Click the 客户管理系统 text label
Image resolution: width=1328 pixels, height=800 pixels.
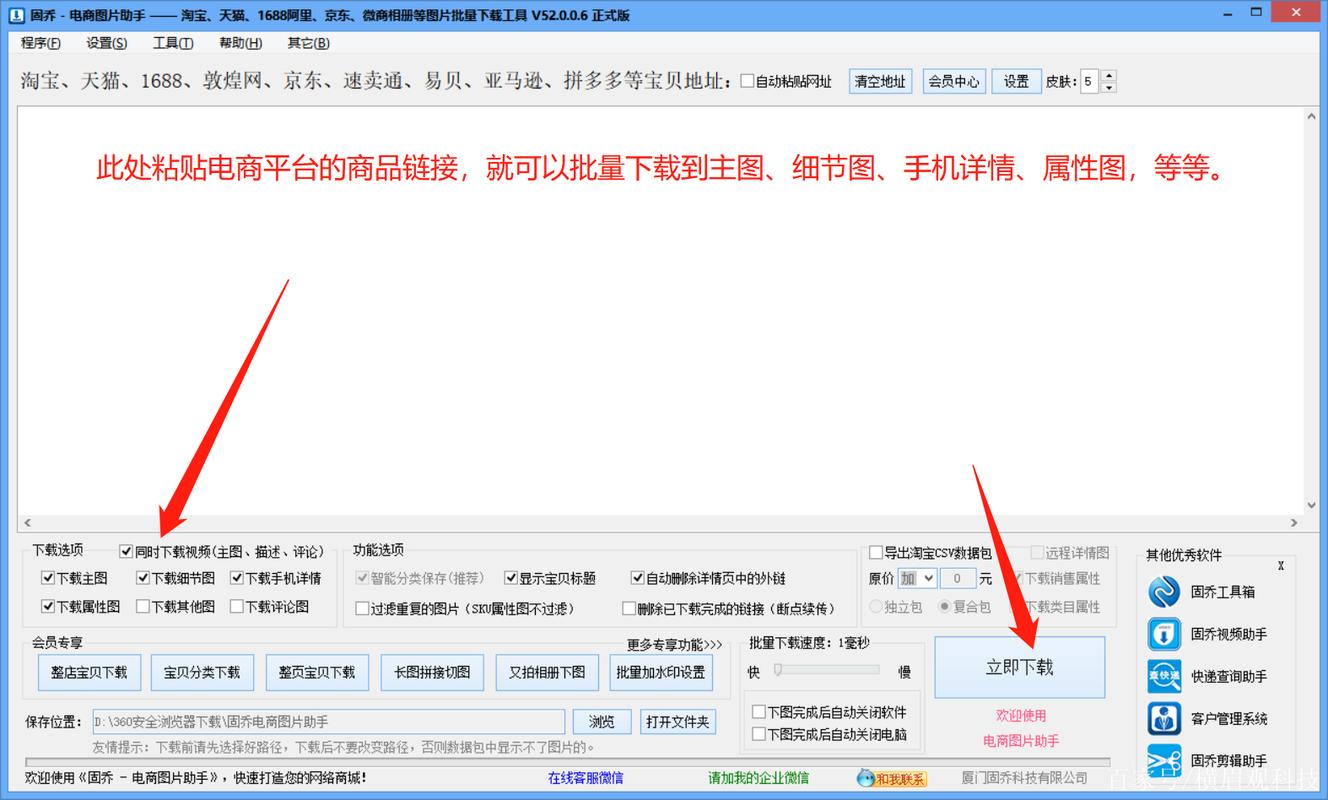point(1229,718)
